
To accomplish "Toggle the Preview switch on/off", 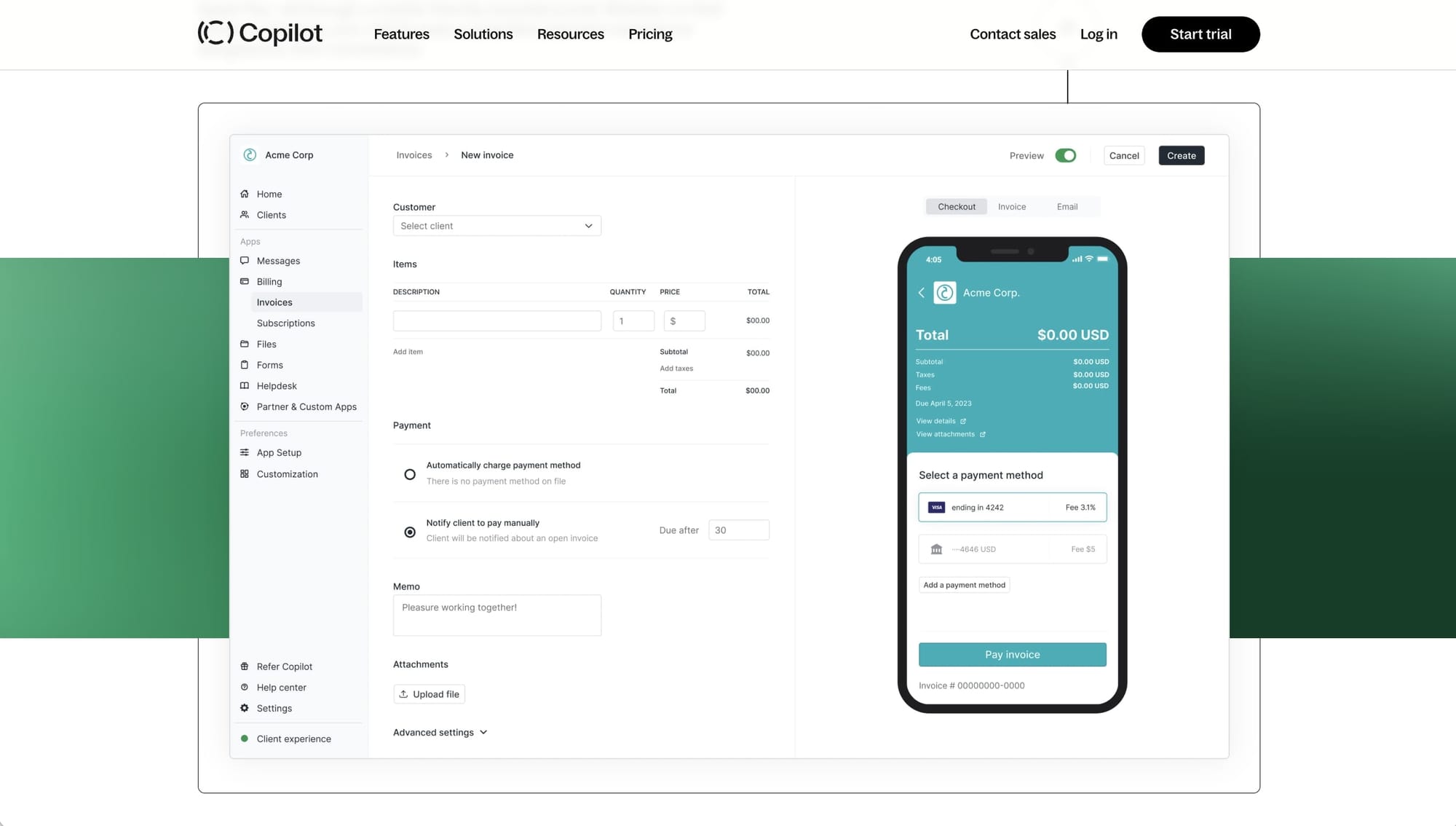I will click(1066, 155).
